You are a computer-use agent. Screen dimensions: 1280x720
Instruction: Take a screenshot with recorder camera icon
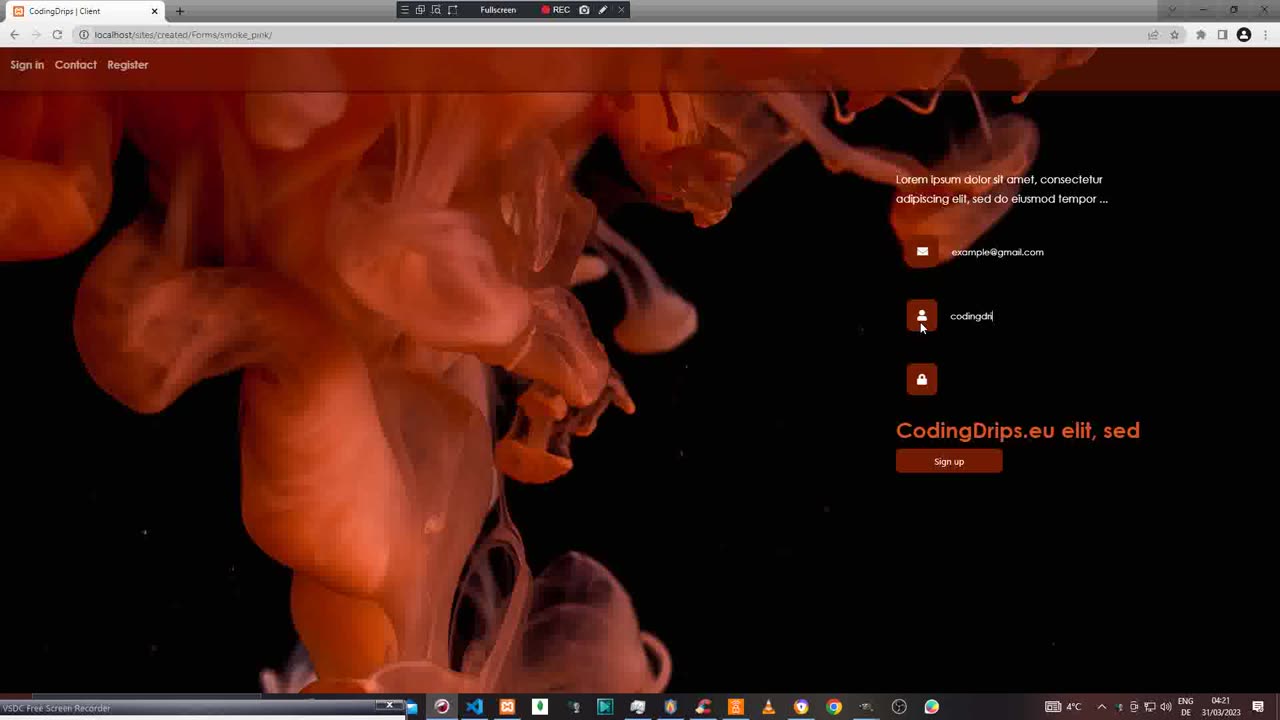click(x=585, y=10)
